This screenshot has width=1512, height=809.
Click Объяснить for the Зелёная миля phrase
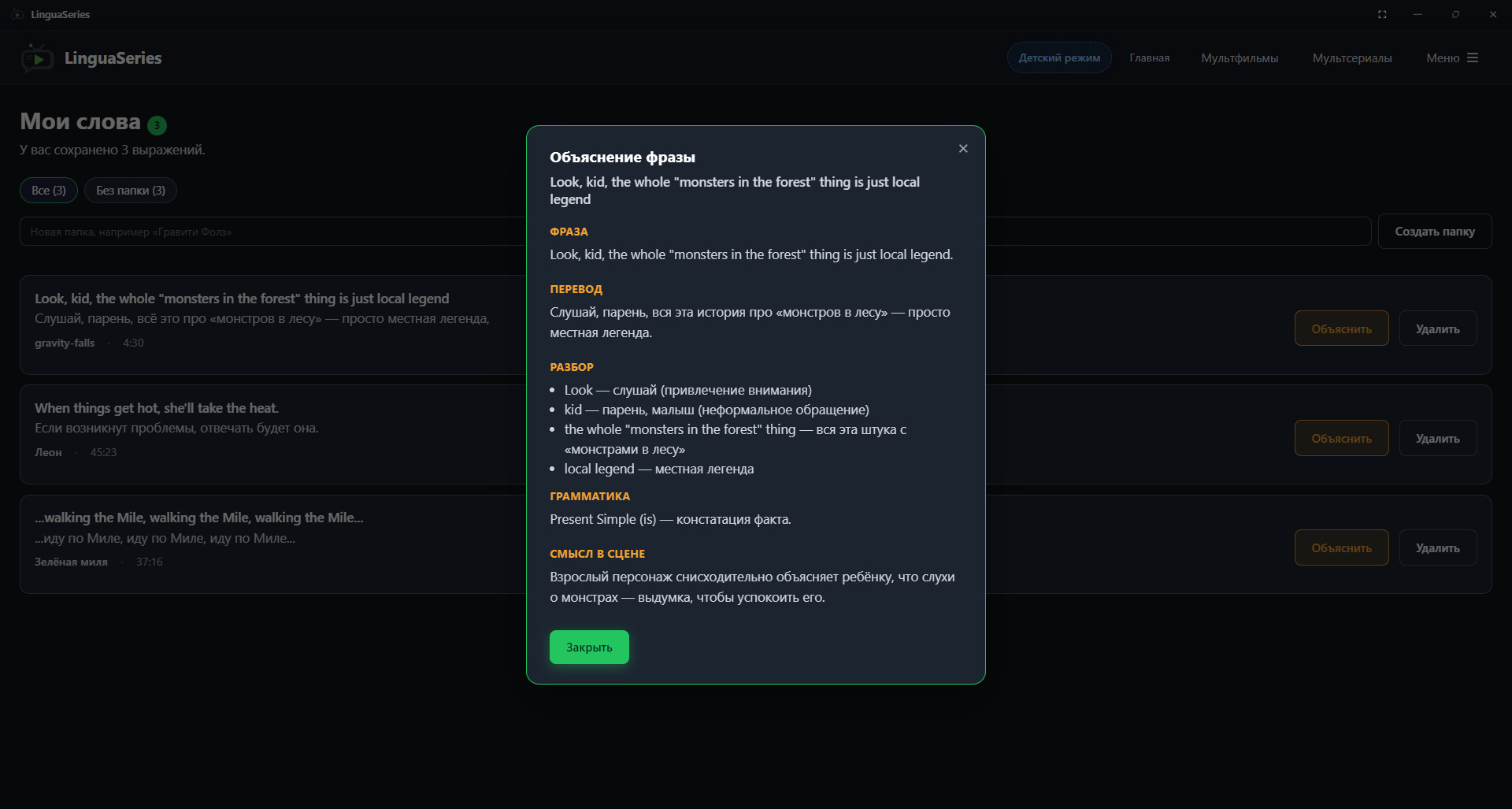(1341, 547)
